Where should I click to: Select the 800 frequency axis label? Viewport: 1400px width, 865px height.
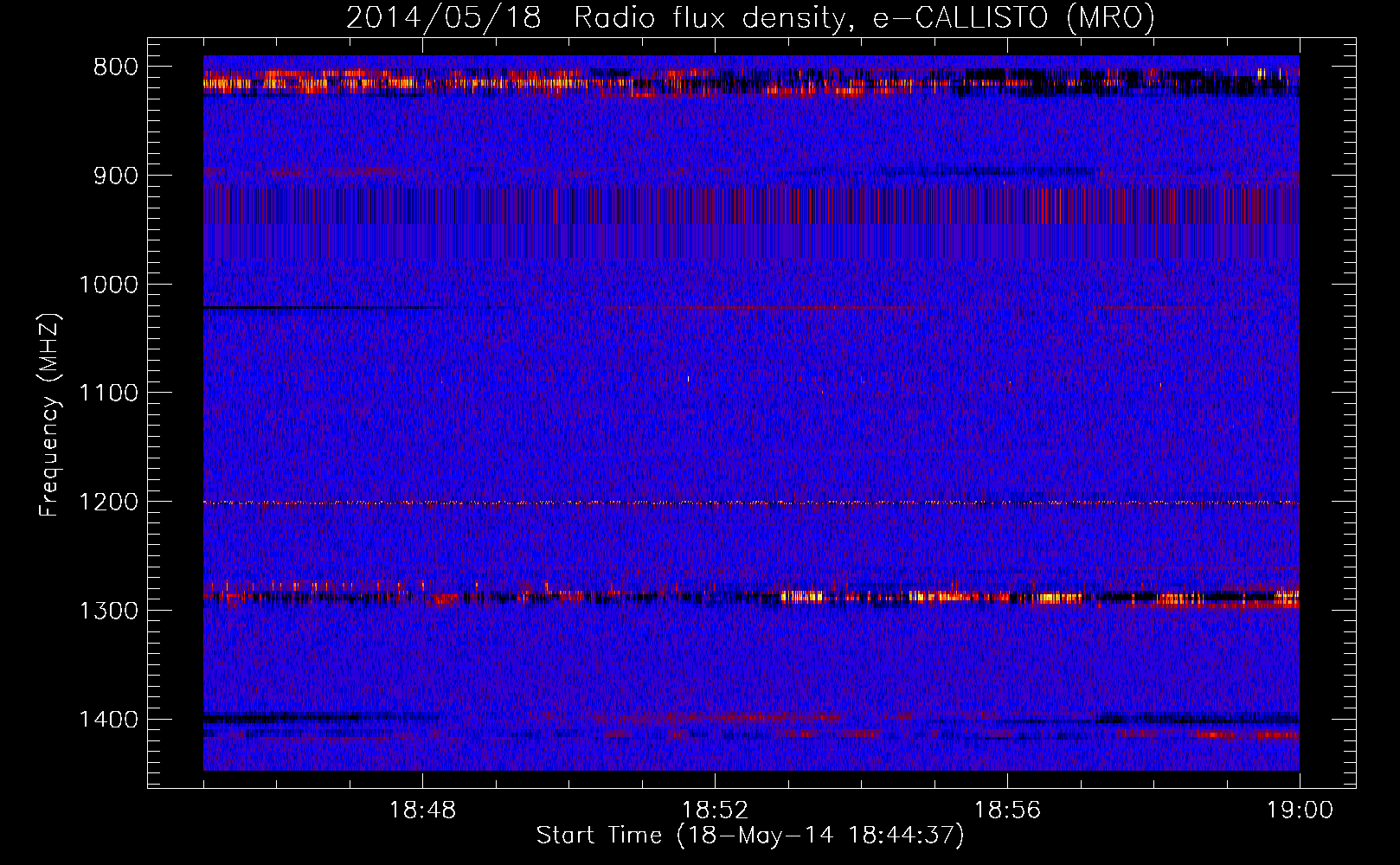[116, 67]
